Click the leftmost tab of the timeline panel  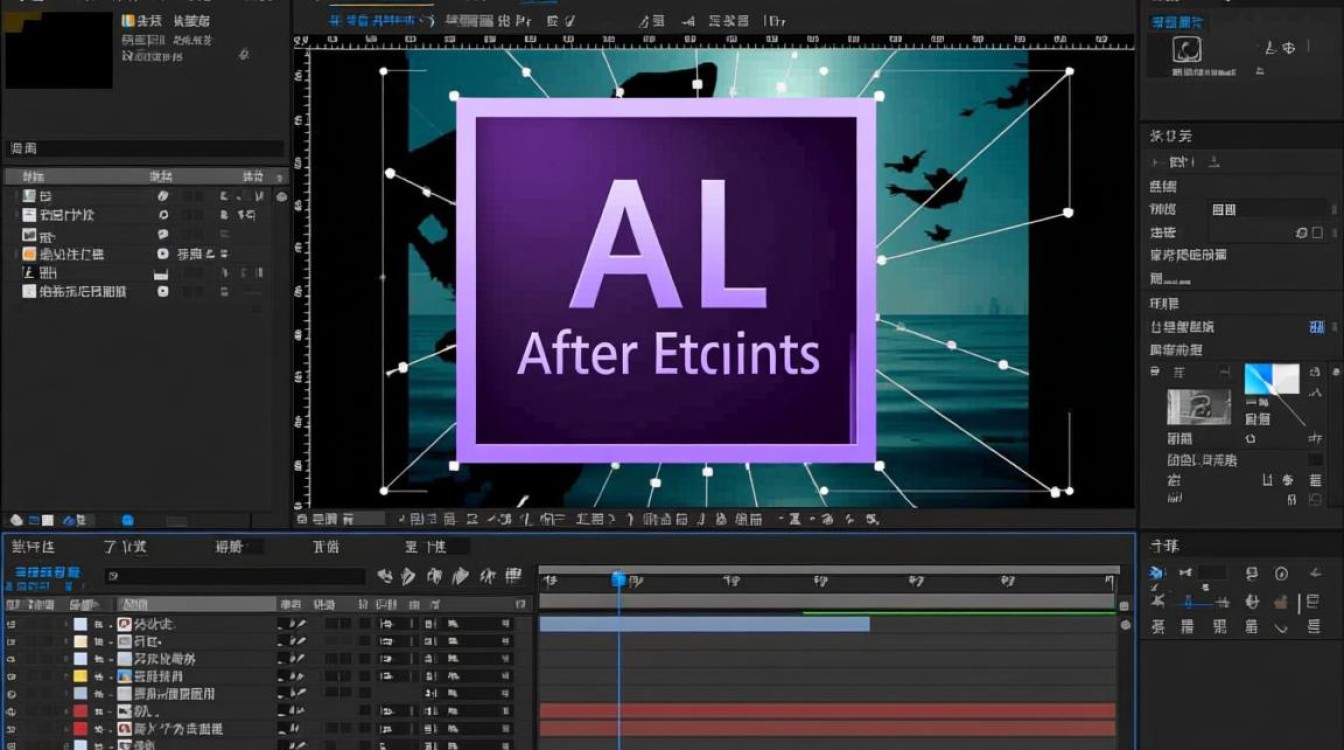click(x=33, y=547)
